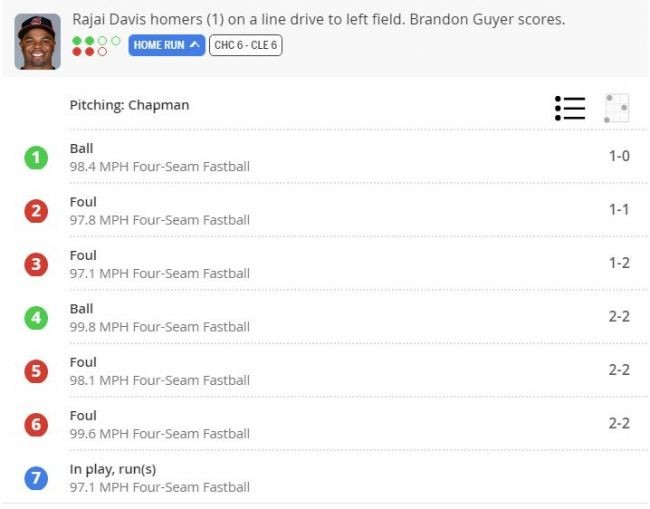Click the pitch 3 red foul marker
The width and height of the screenshot is (650, 509).
[36, 264]
